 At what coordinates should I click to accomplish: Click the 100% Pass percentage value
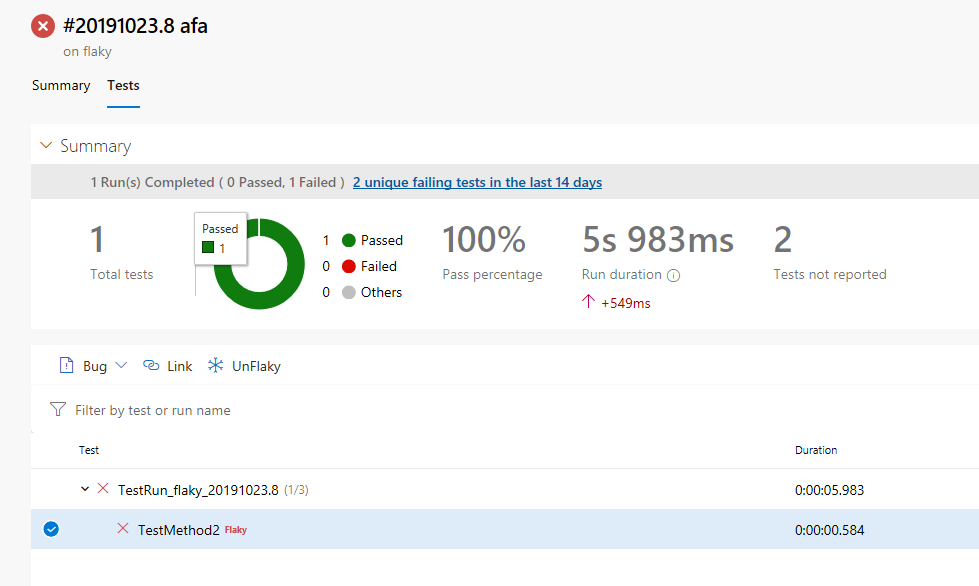(484, 240)
